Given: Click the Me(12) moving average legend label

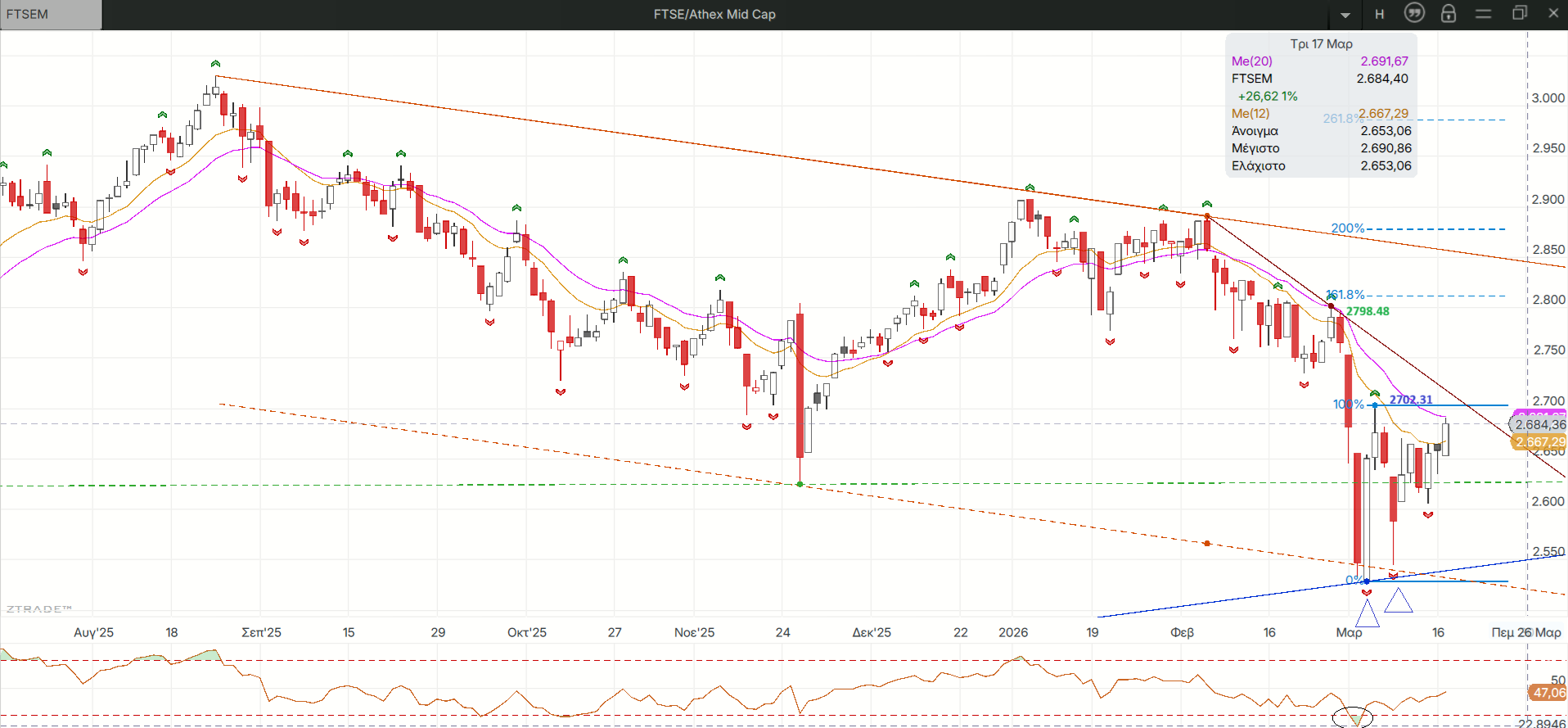Looking at the screenshot, I should [x=1250, y=114].
